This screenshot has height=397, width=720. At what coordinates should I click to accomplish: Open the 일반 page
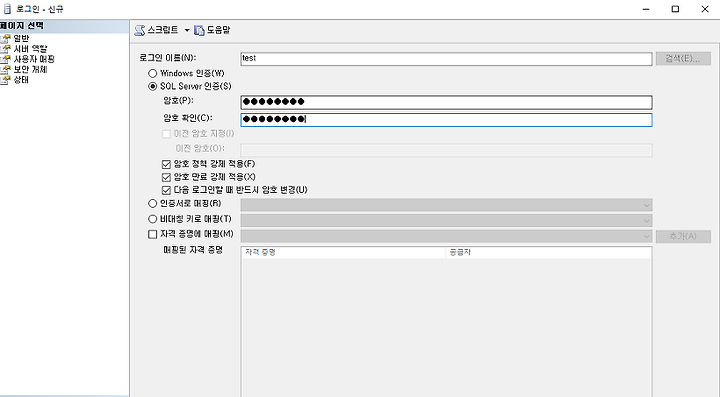[x=21, y=38]
